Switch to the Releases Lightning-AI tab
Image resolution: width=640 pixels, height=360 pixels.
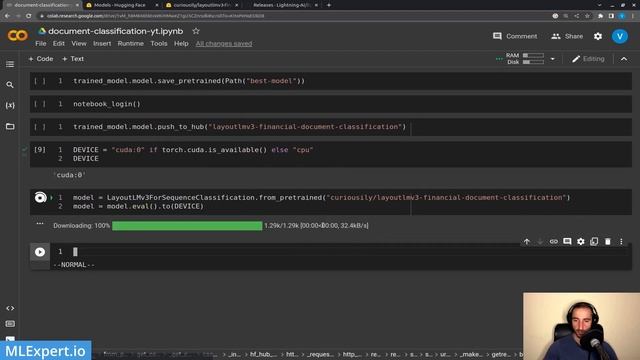pos(281,5)
